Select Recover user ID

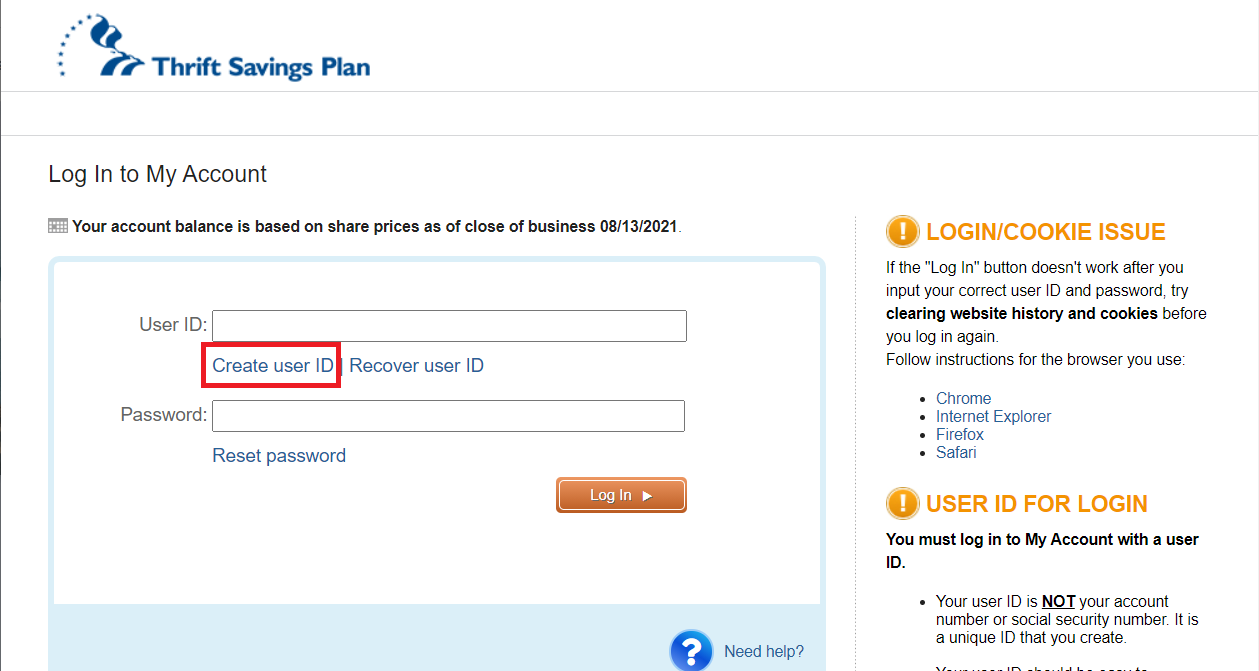pyautogui.click(x=416, y=365)
